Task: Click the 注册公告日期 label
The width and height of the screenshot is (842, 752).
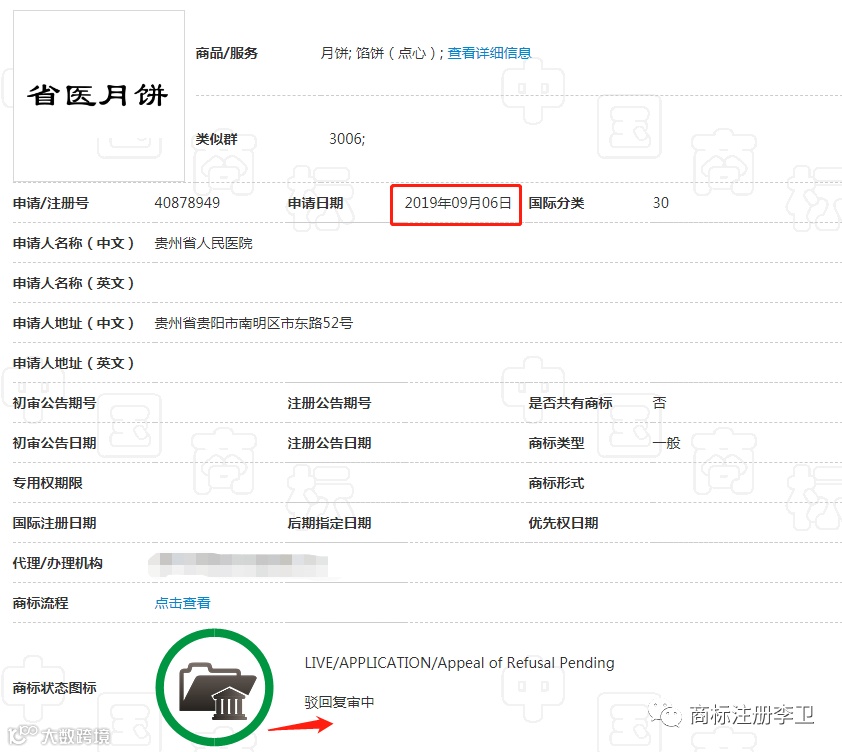Action: 330,443
